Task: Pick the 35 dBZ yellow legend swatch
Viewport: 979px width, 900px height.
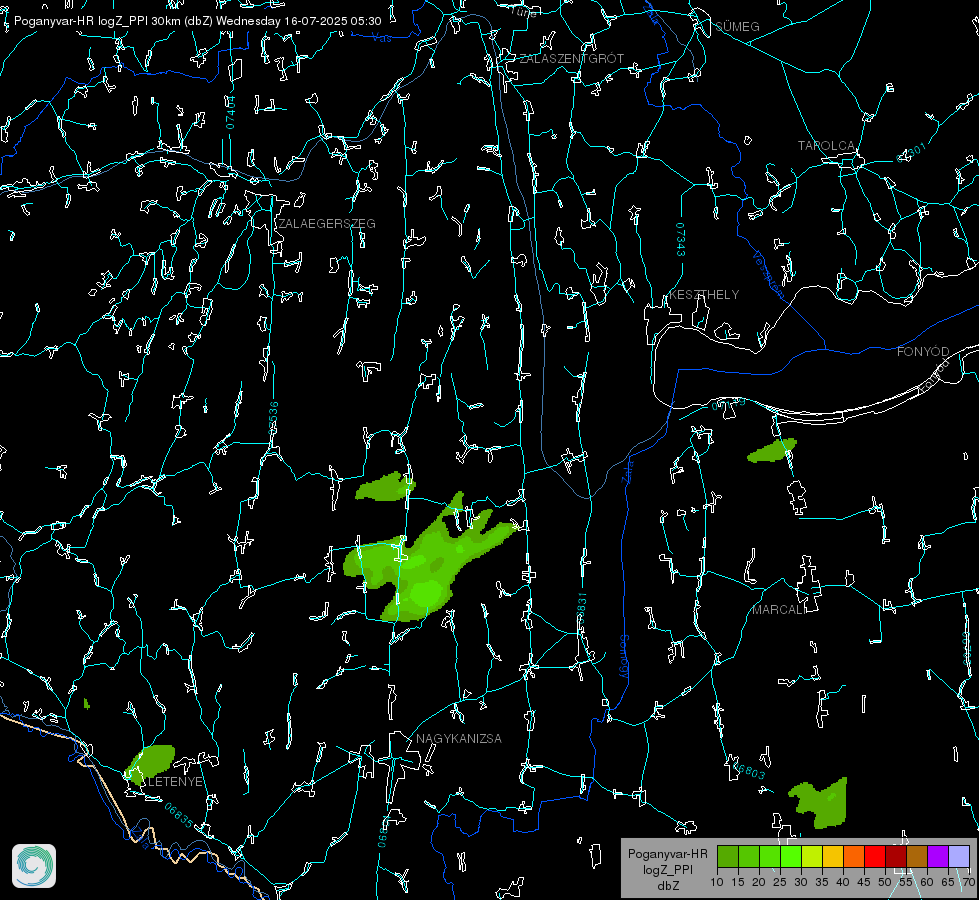Action: [x=833, y=856]
